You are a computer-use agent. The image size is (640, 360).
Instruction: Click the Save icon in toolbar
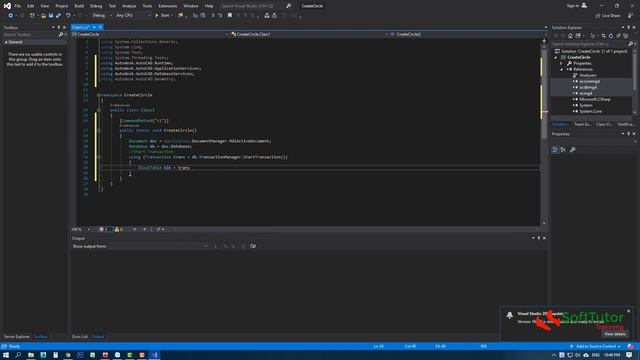point(51,16)
